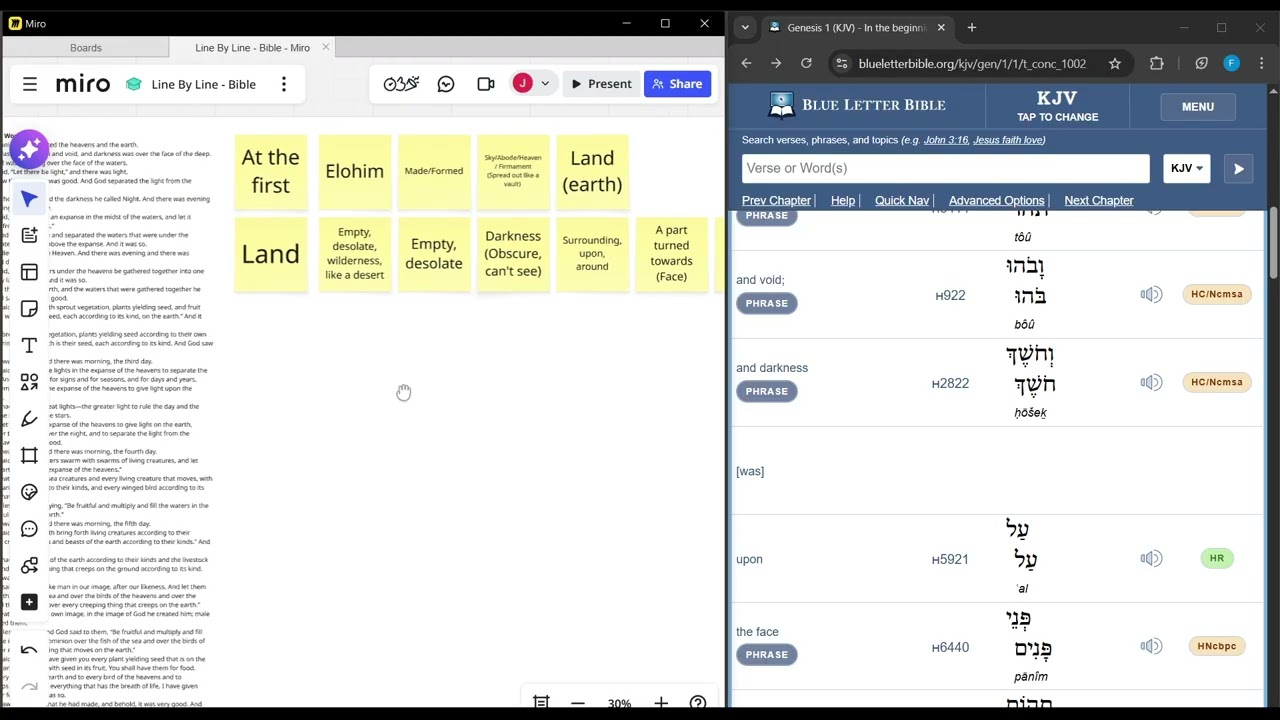
Task: Open the Miro main hamburger menu
Action: (30, 84)
